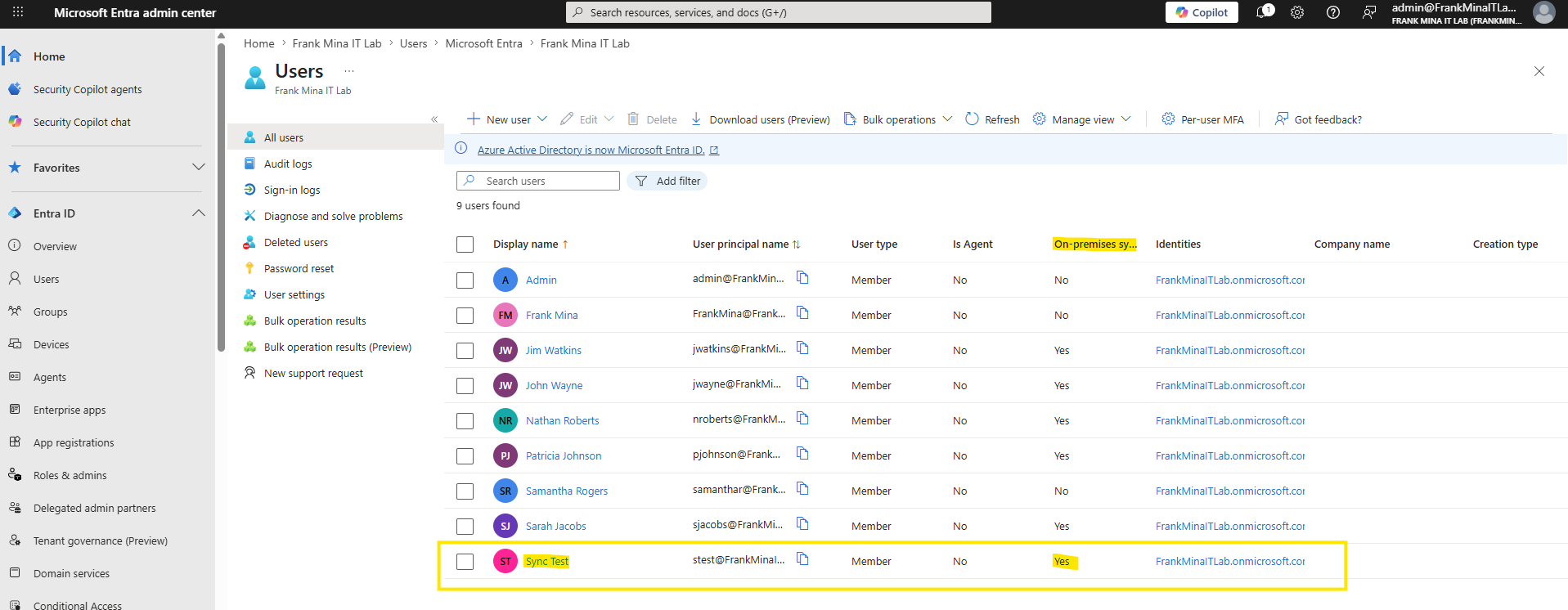Click the Admin user avatar

[505, 280]
